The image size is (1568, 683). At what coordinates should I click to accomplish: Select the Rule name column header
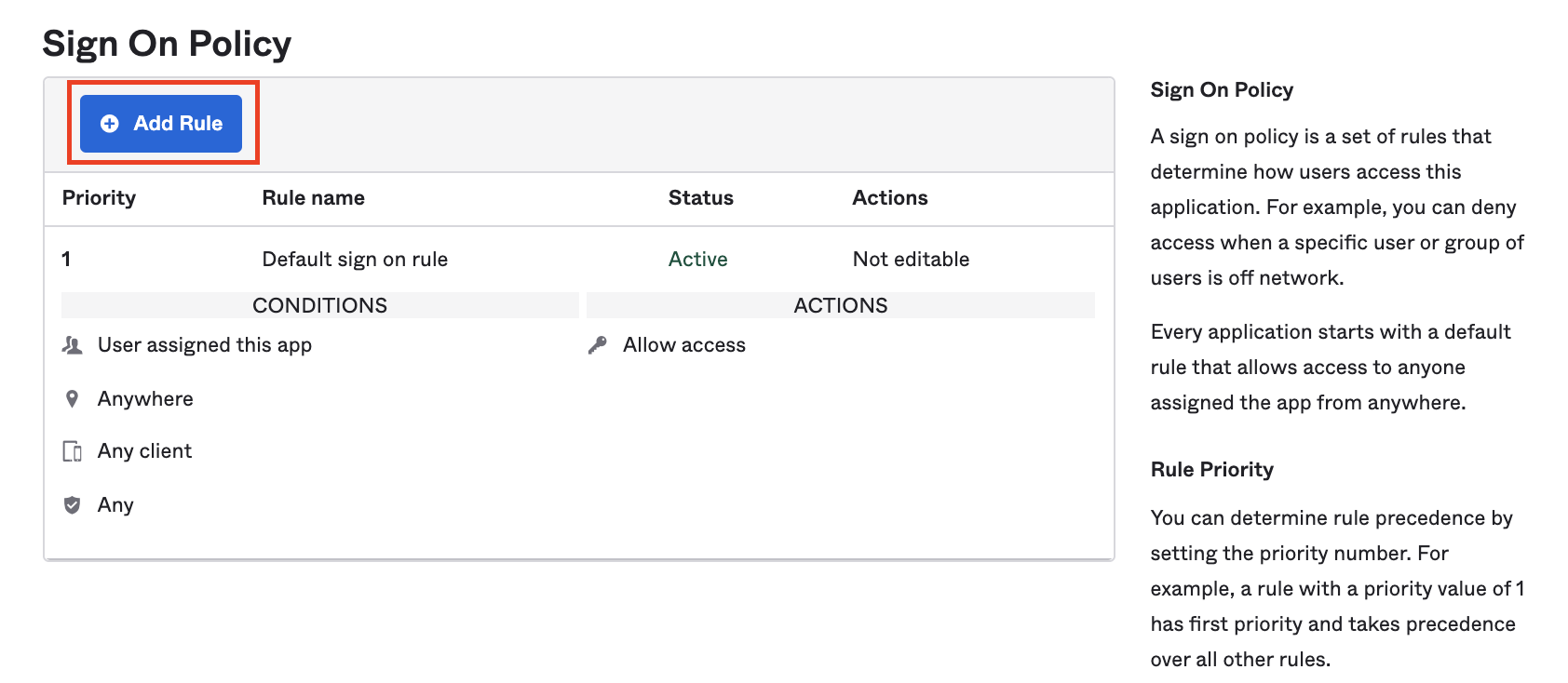[313, 198]
